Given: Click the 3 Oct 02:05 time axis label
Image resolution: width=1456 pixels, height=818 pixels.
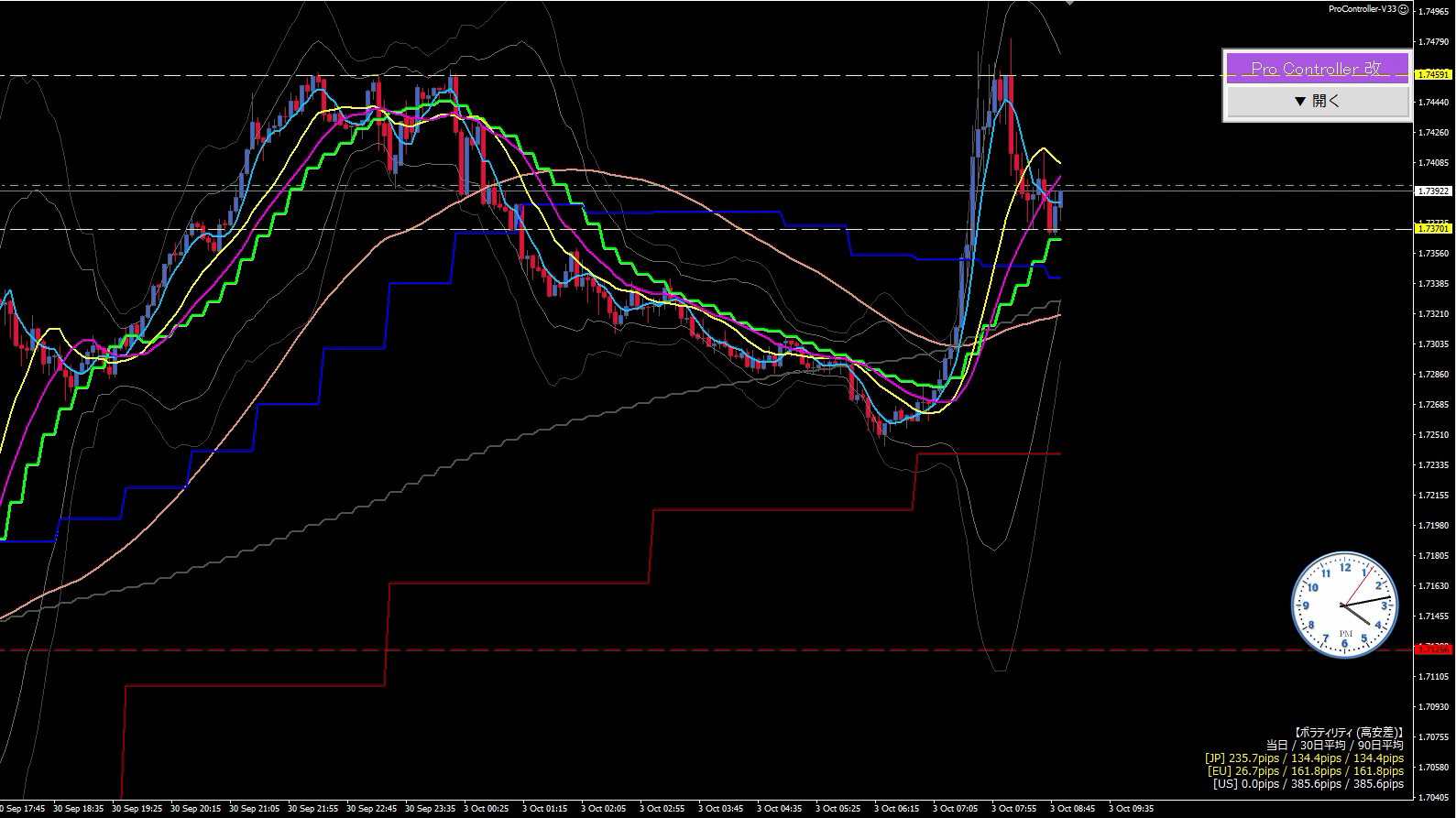Looking at the screenshot, I should click(x=603, y=810).
